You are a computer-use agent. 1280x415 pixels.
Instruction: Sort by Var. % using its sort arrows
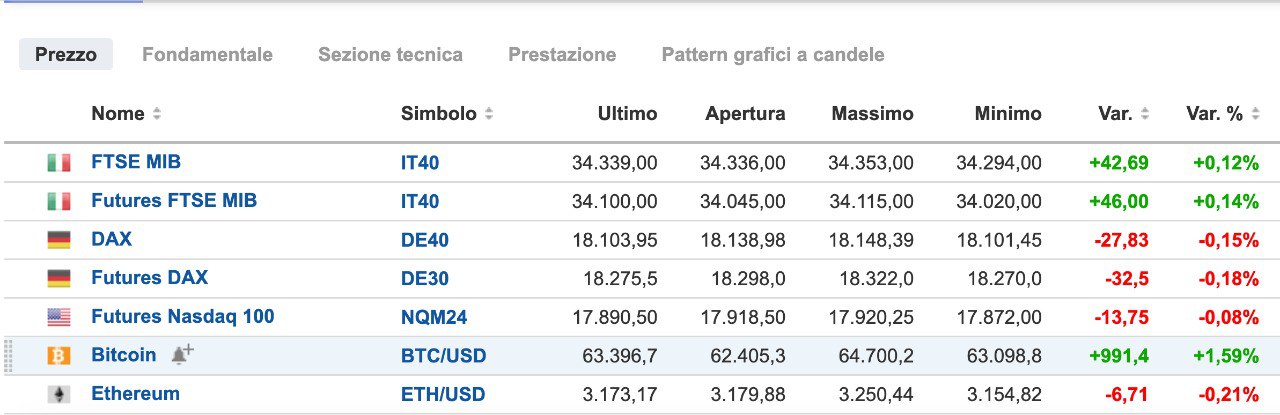pos(1256,114)
